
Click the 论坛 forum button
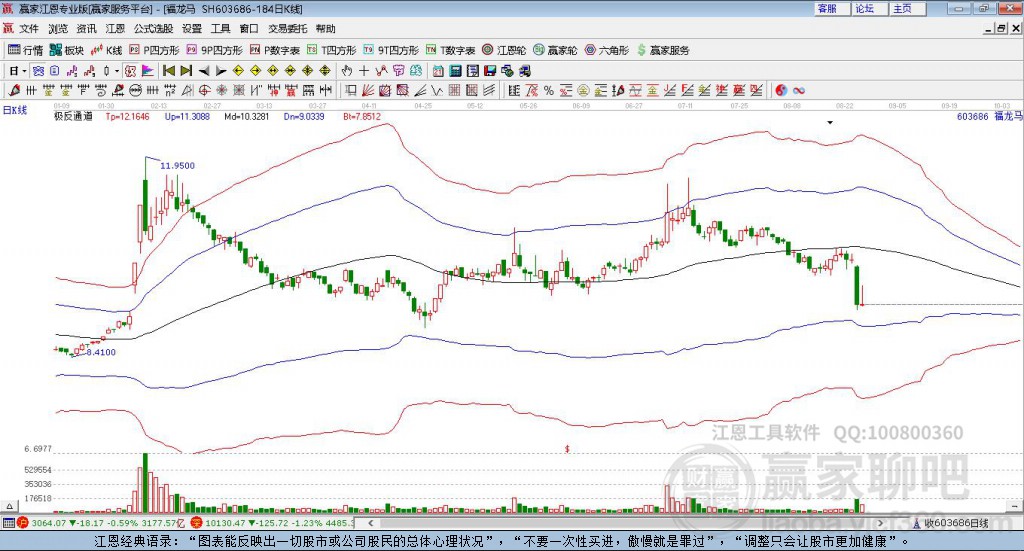pyautogui.click(x=869, y=8)
